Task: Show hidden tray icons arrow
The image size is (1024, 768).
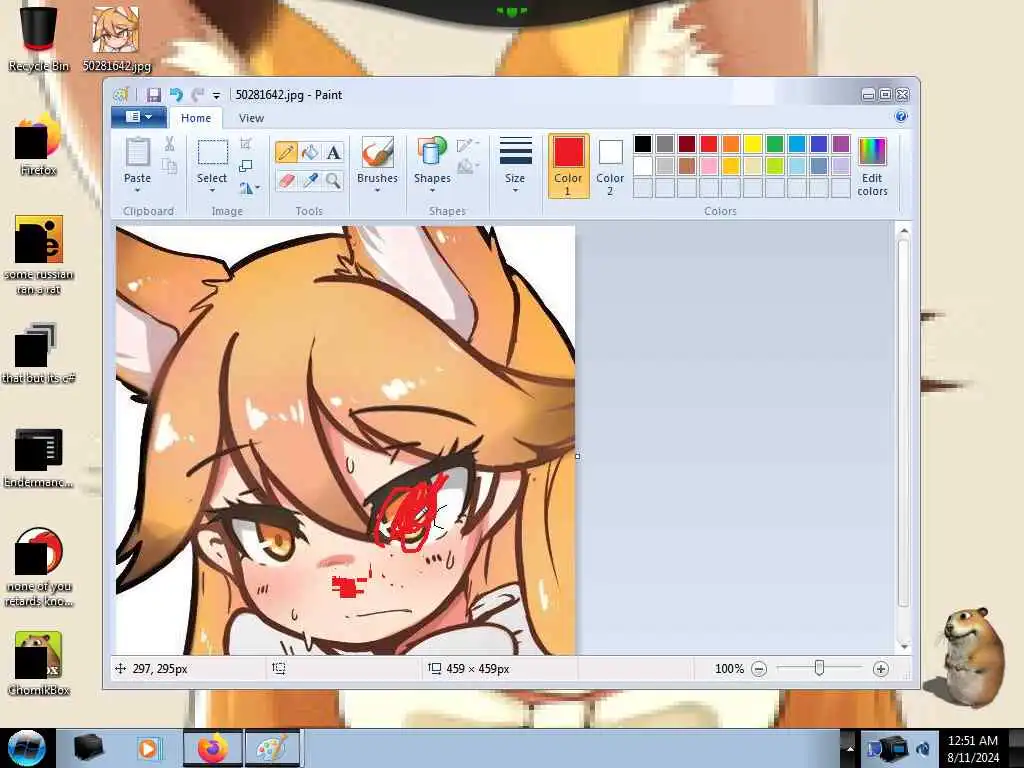Action: tap(850, 748)
